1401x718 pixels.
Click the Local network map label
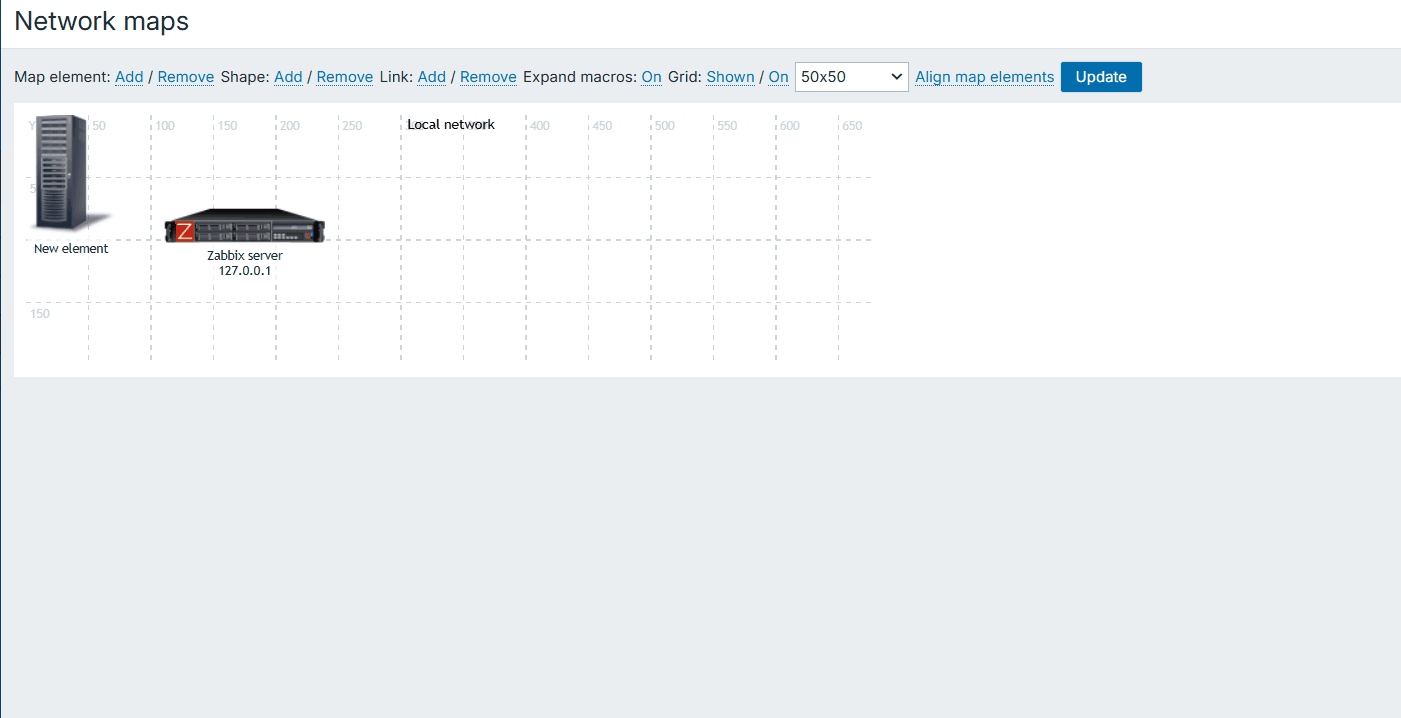click(x=451, y=125)
